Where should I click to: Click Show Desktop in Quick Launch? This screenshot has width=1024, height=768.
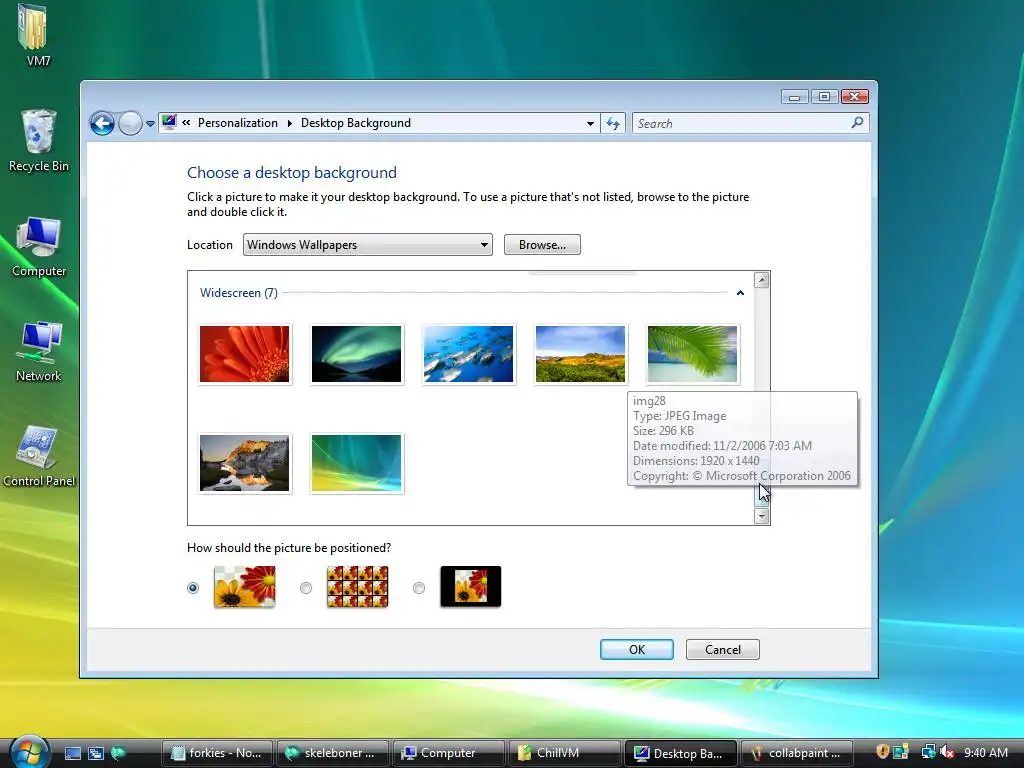tap(72, 753)
